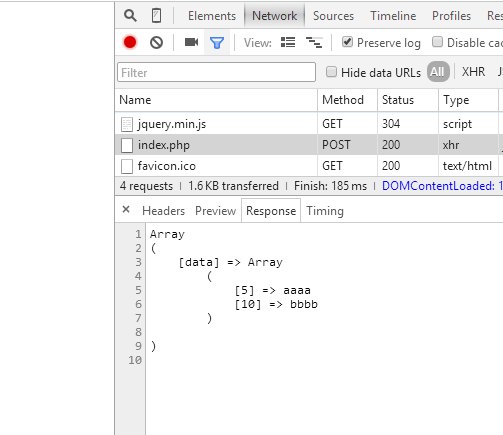Switch to the Sources tab
Viewport: 503px width, 435px height.
[x=333, y=16]
